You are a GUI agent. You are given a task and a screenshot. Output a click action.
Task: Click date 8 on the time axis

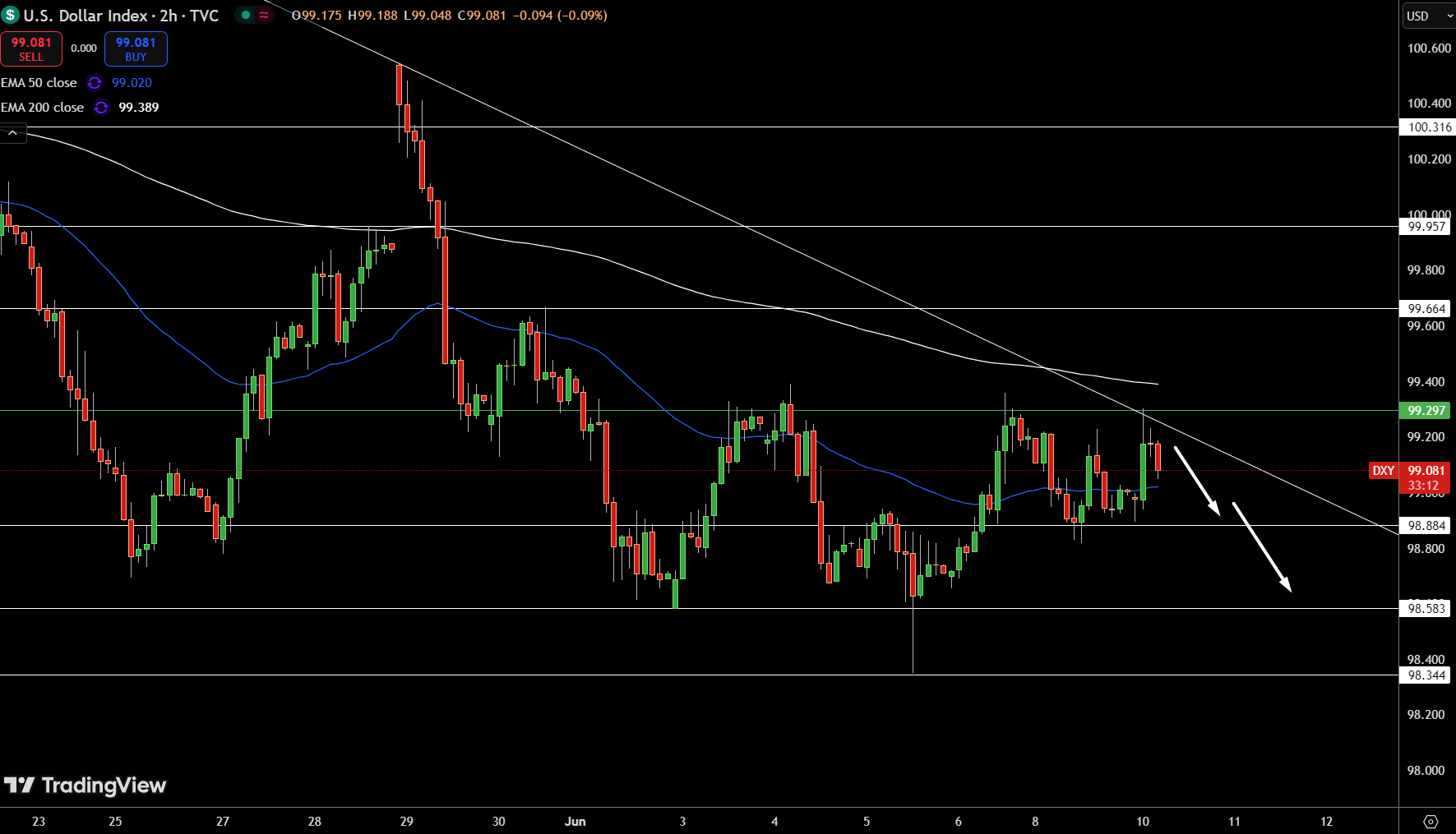(x=1035, y=822)
